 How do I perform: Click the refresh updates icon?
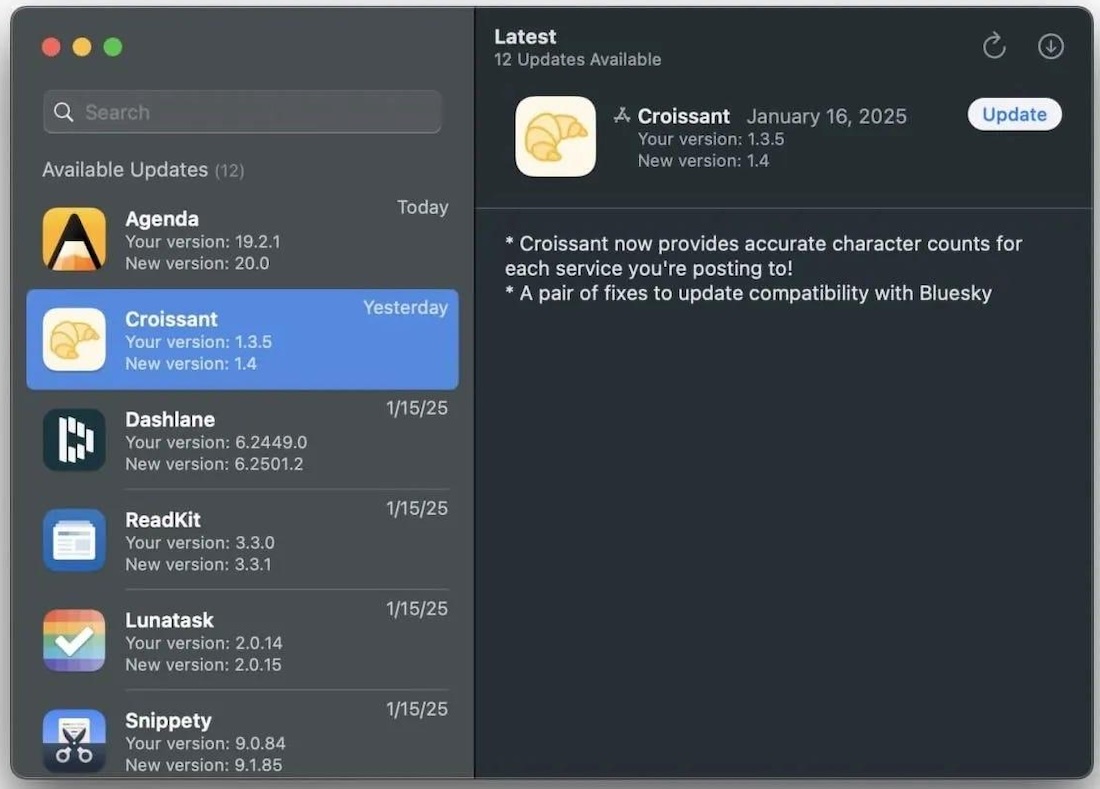click(994, 46)
